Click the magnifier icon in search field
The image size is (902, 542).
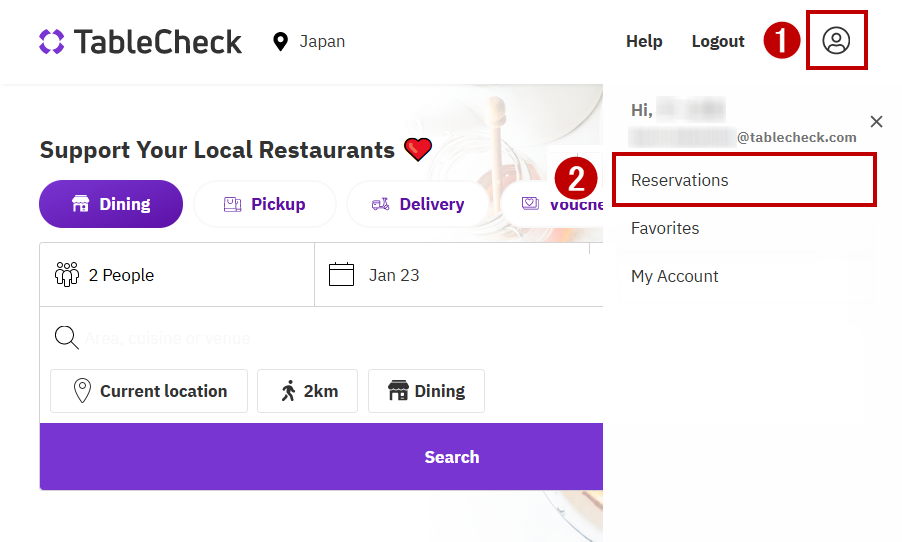click(x=67, y=338)
